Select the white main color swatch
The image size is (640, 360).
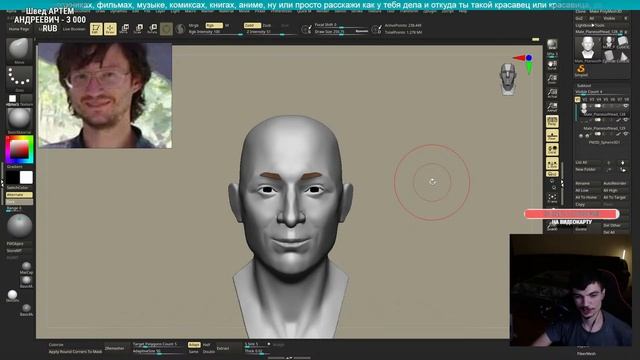pyautogui.click(x=26, y=178)
